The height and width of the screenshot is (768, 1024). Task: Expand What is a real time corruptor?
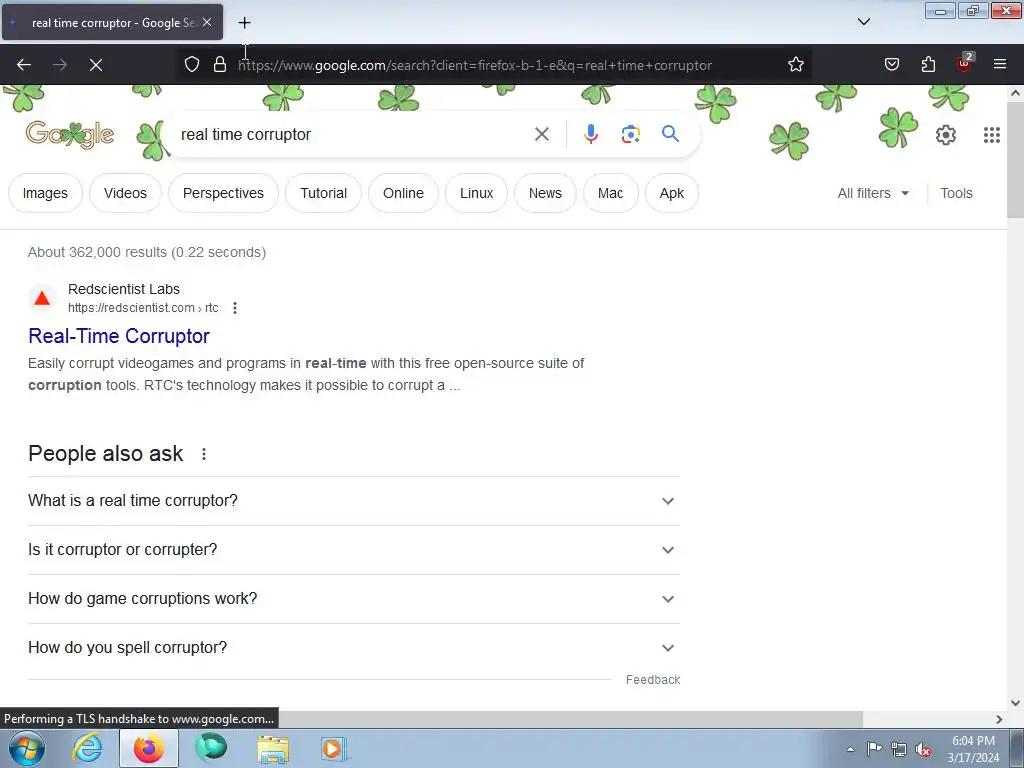[x=354, y=501]
